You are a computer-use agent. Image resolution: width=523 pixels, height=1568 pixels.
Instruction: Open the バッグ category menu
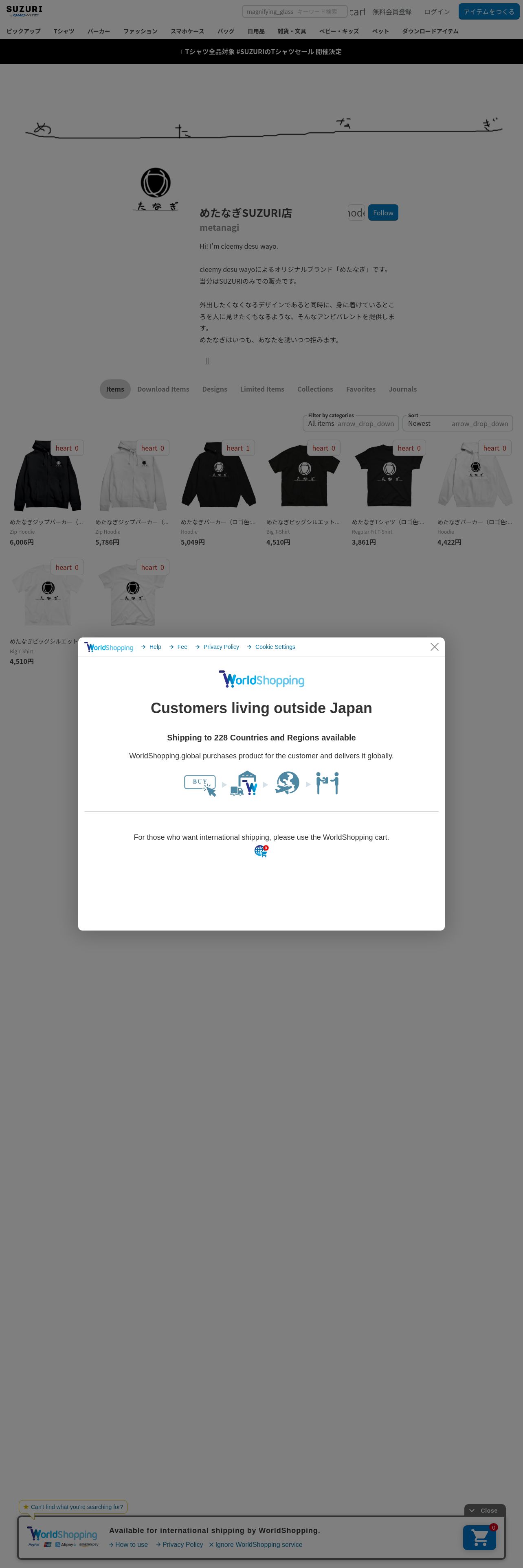pos(226,31)
